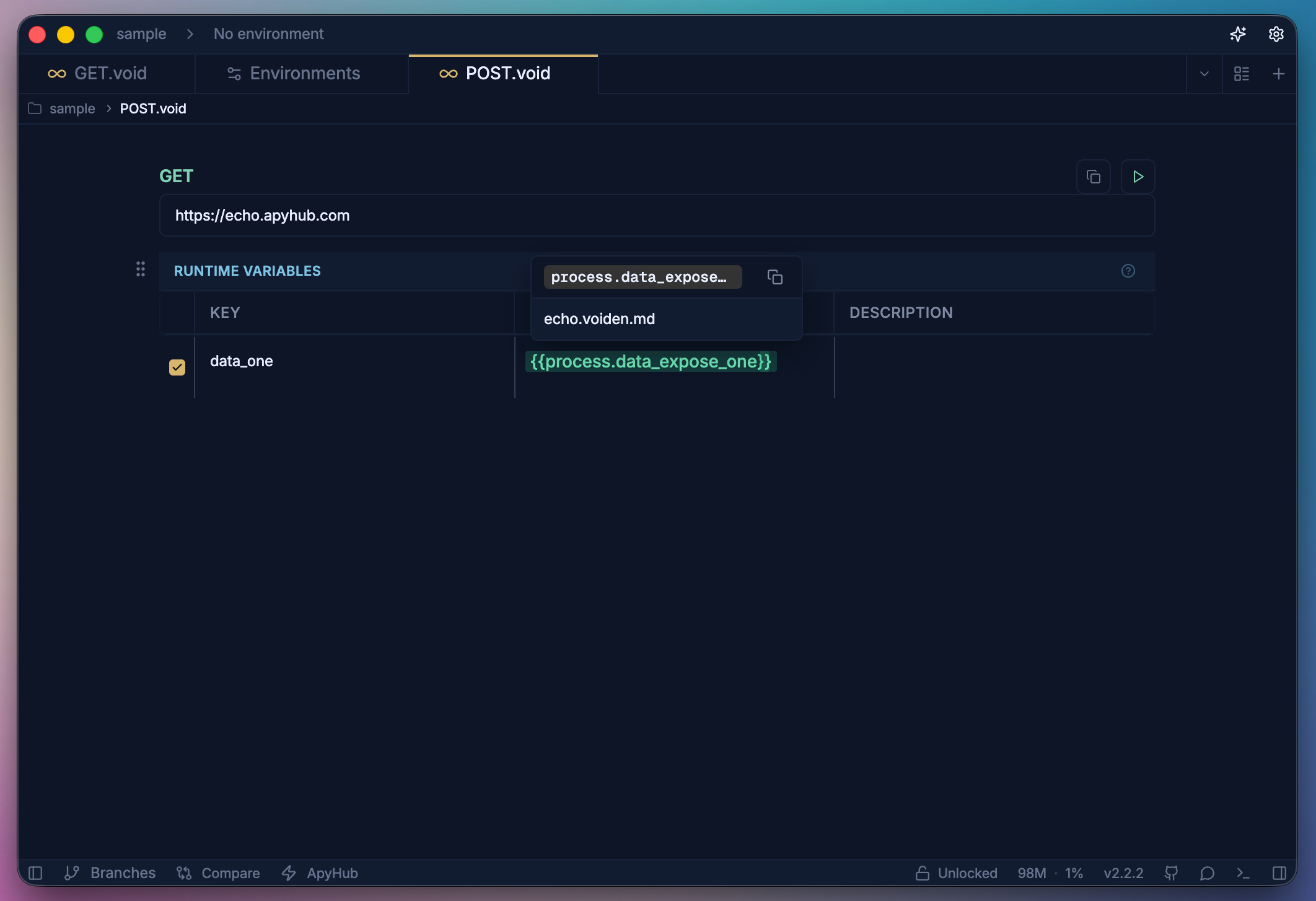The image size is (1316, 901).
Task: Toggle the left sidebar panel icon
Action: (35, 873)
